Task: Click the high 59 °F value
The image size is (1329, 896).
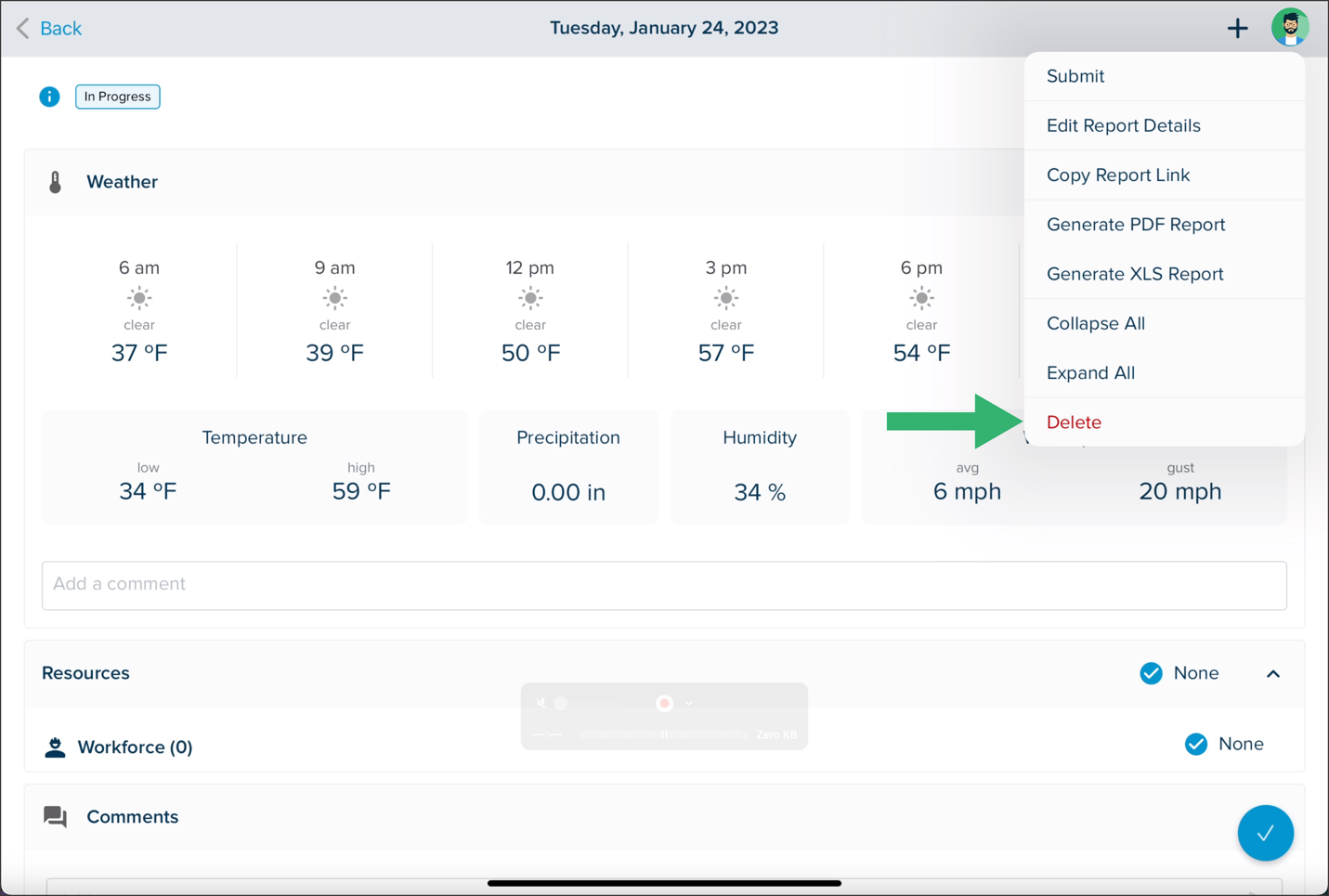Action: pyautogui.click(x=361, y=491)
